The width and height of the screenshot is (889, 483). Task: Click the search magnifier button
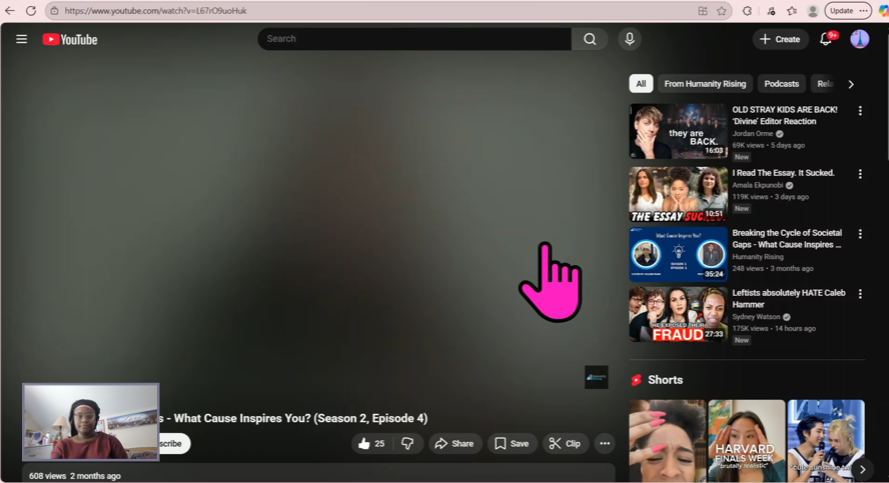coord(590,39)
